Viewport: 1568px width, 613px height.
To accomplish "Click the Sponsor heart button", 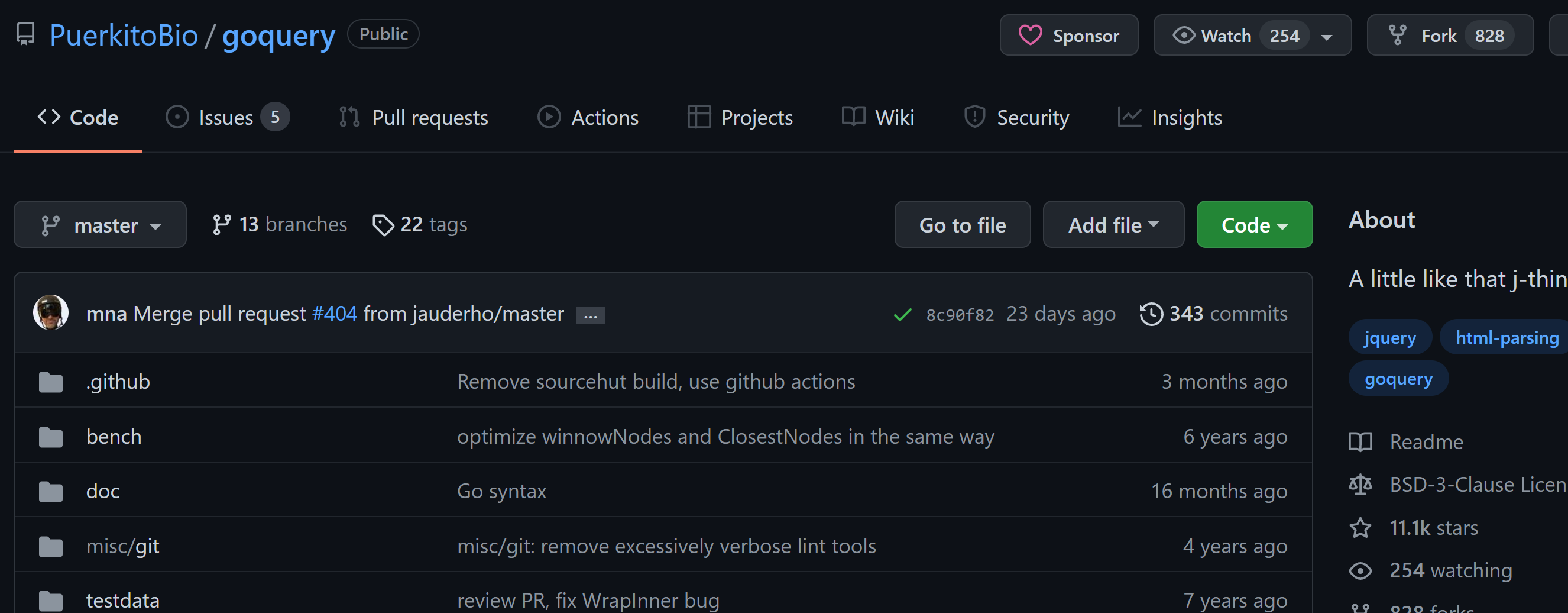I will pyautogui.click(x=1068, y=36).
